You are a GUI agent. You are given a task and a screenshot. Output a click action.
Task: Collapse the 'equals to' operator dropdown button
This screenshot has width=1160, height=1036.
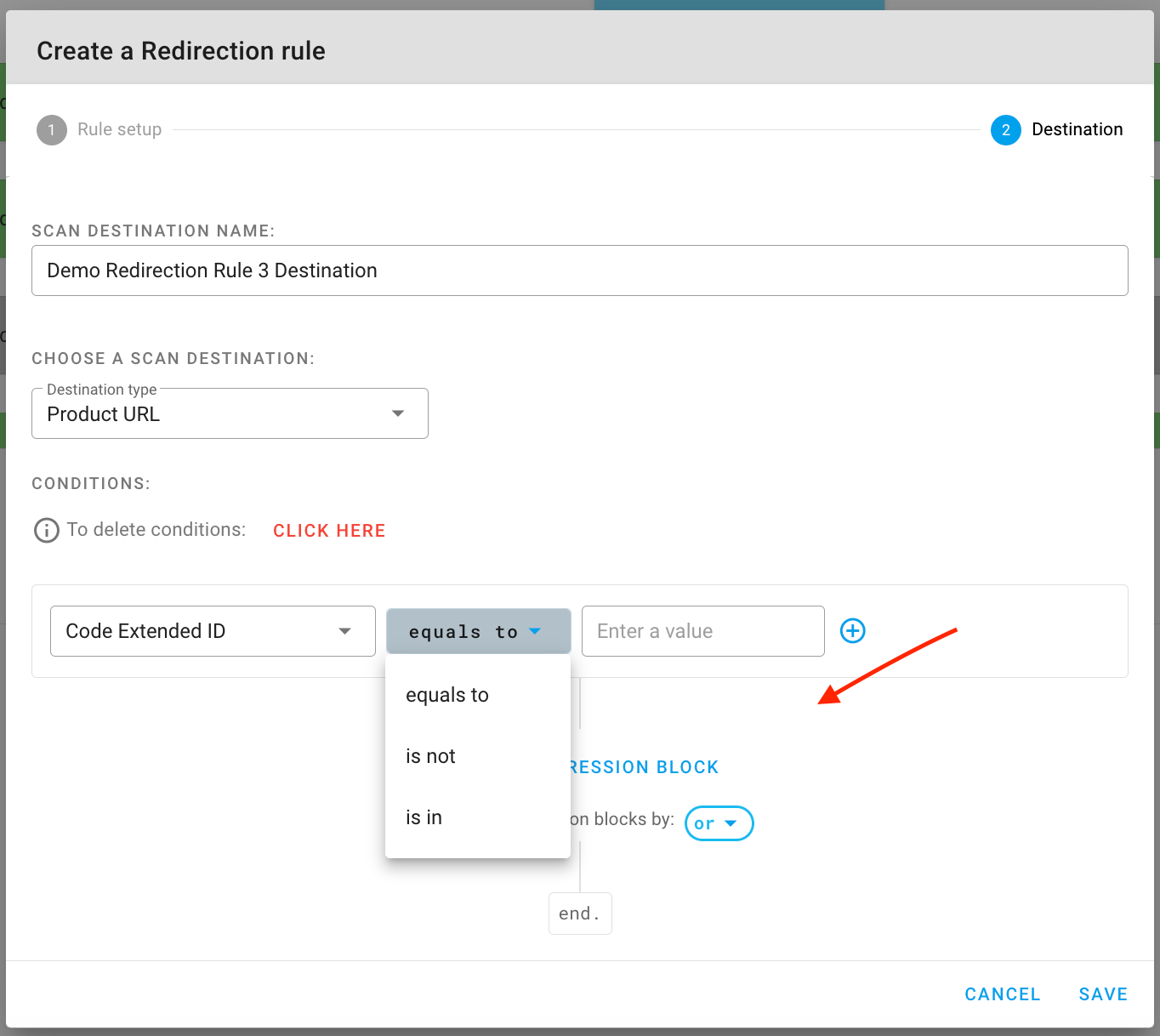click(x=478, y=631)
